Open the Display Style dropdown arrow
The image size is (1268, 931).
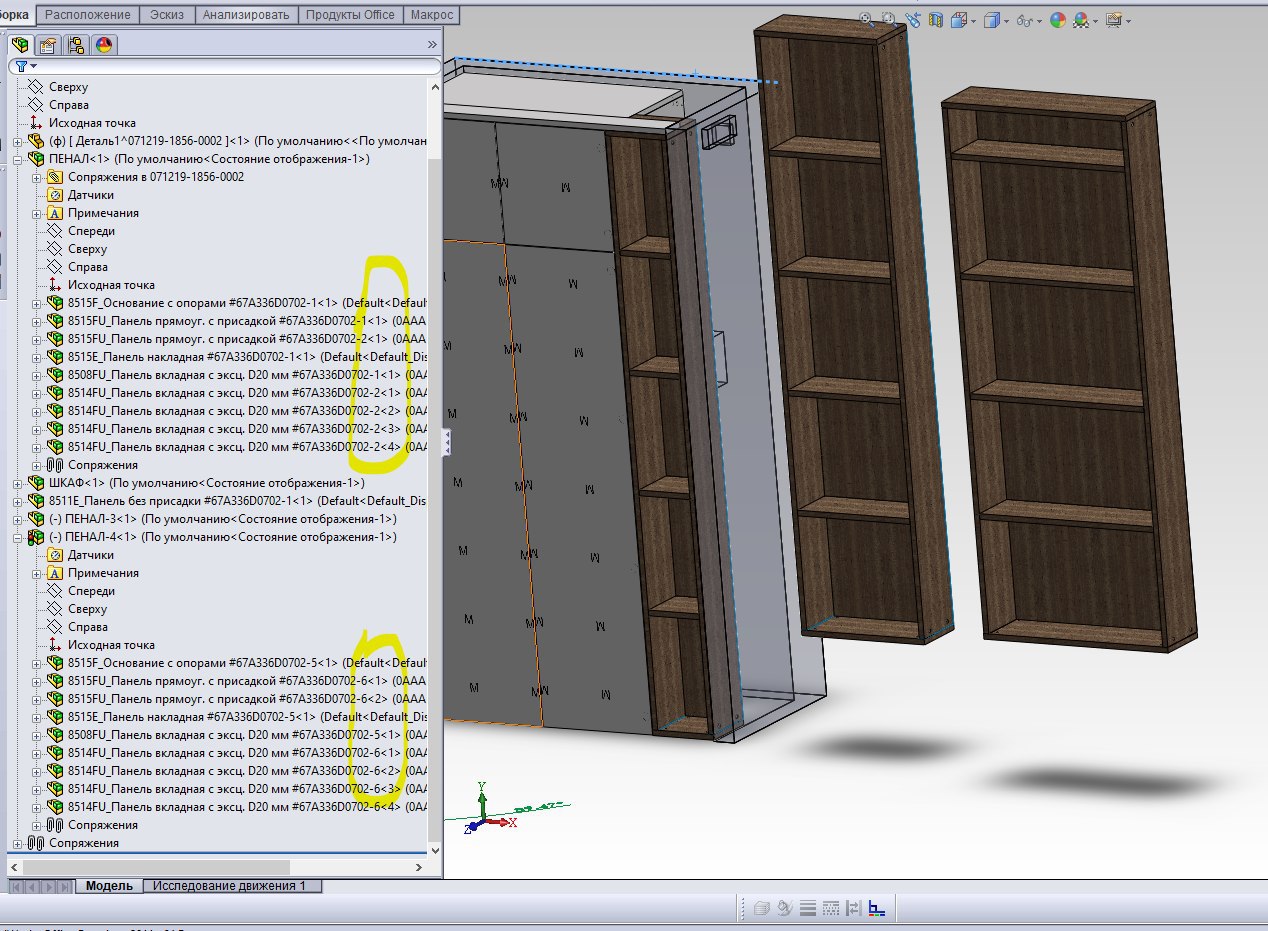click(1005, 20)
